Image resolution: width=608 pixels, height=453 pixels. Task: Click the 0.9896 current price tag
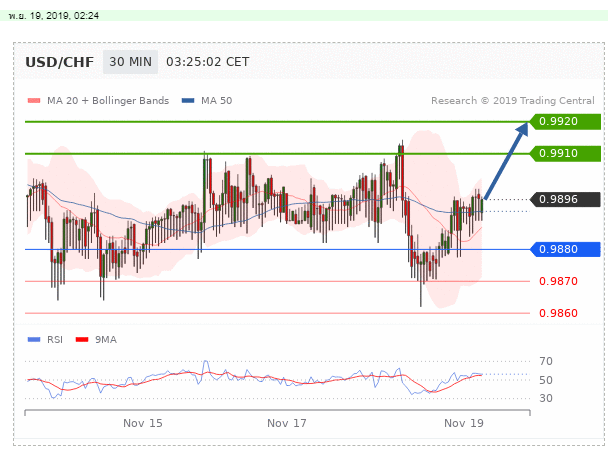[x=566, y=199]
